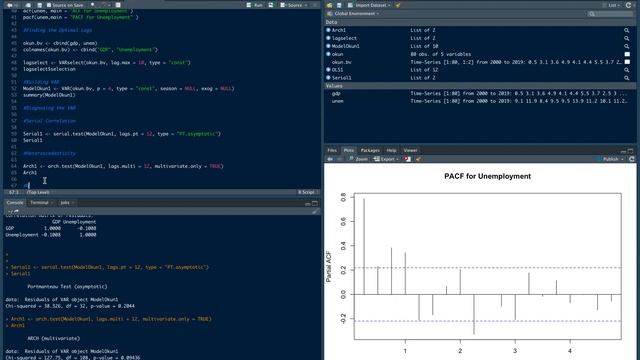640x360 pixels.
Task: Open the R Script file type selector
Action: point(307,192)
